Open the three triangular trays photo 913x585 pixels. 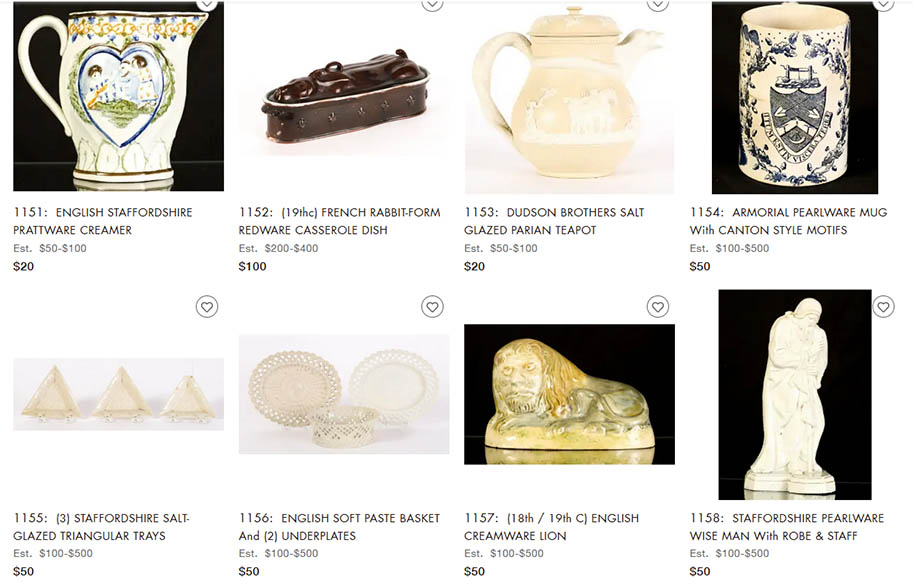coord(118,394)
